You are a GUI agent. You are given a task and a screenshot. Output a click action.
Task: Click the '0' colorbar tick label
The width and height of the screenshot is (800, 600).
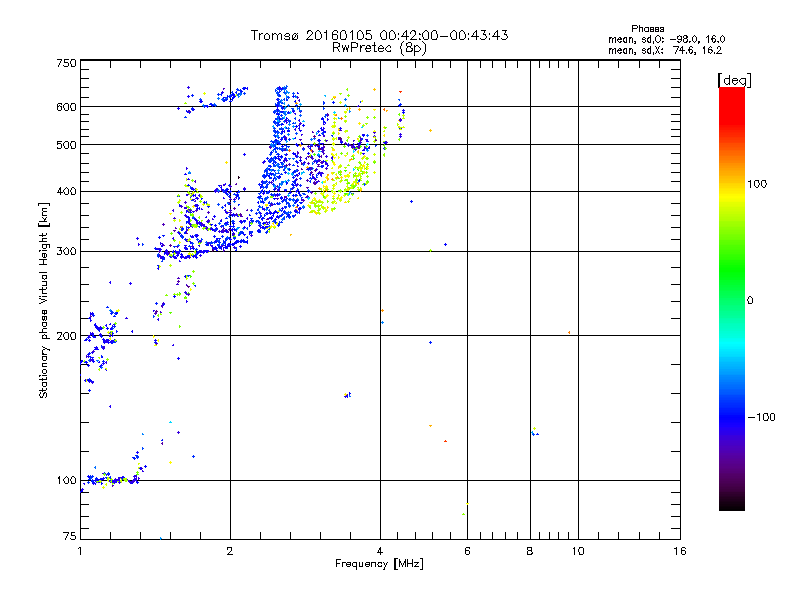pos(750,301)
